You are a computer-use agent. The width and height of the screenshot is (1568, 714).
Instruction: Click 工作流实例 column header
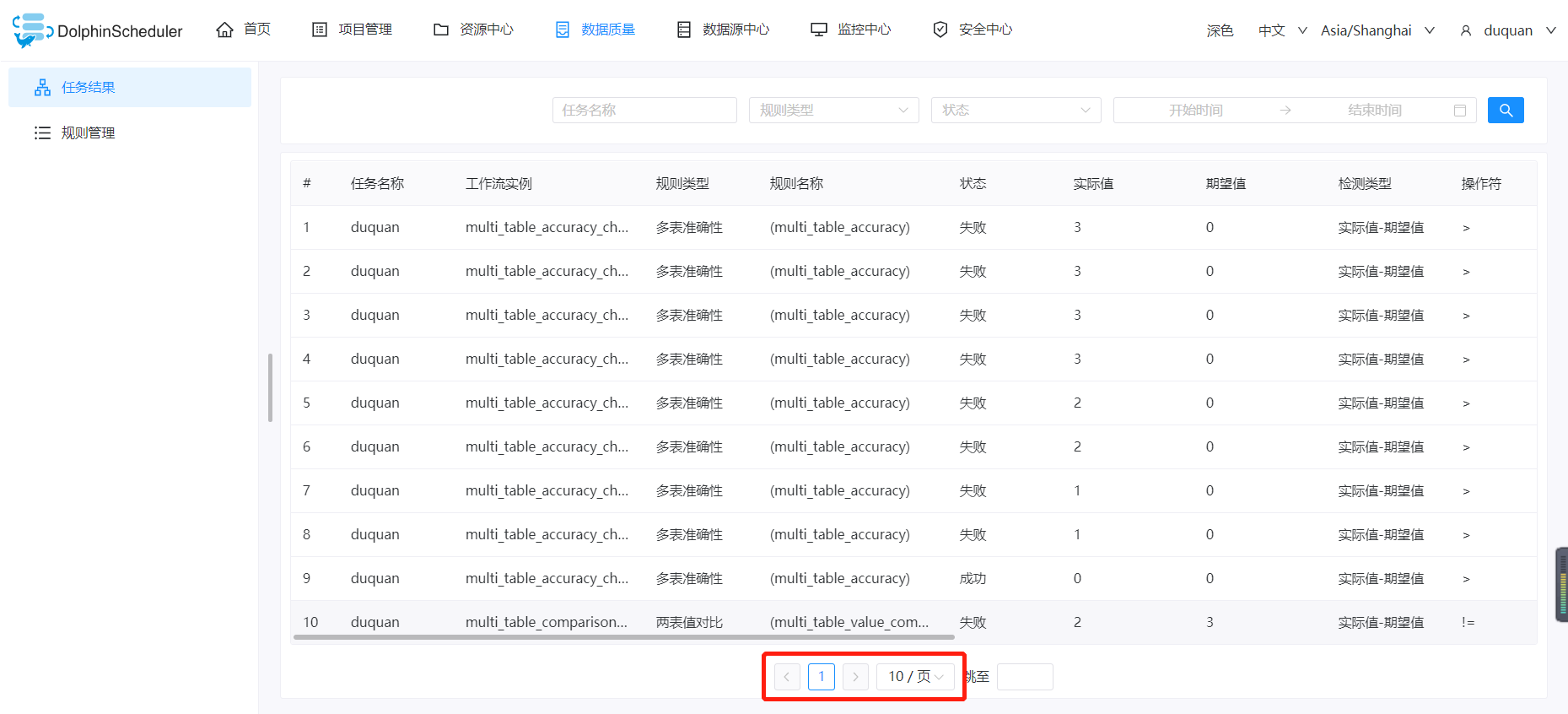tap(498, 184)
